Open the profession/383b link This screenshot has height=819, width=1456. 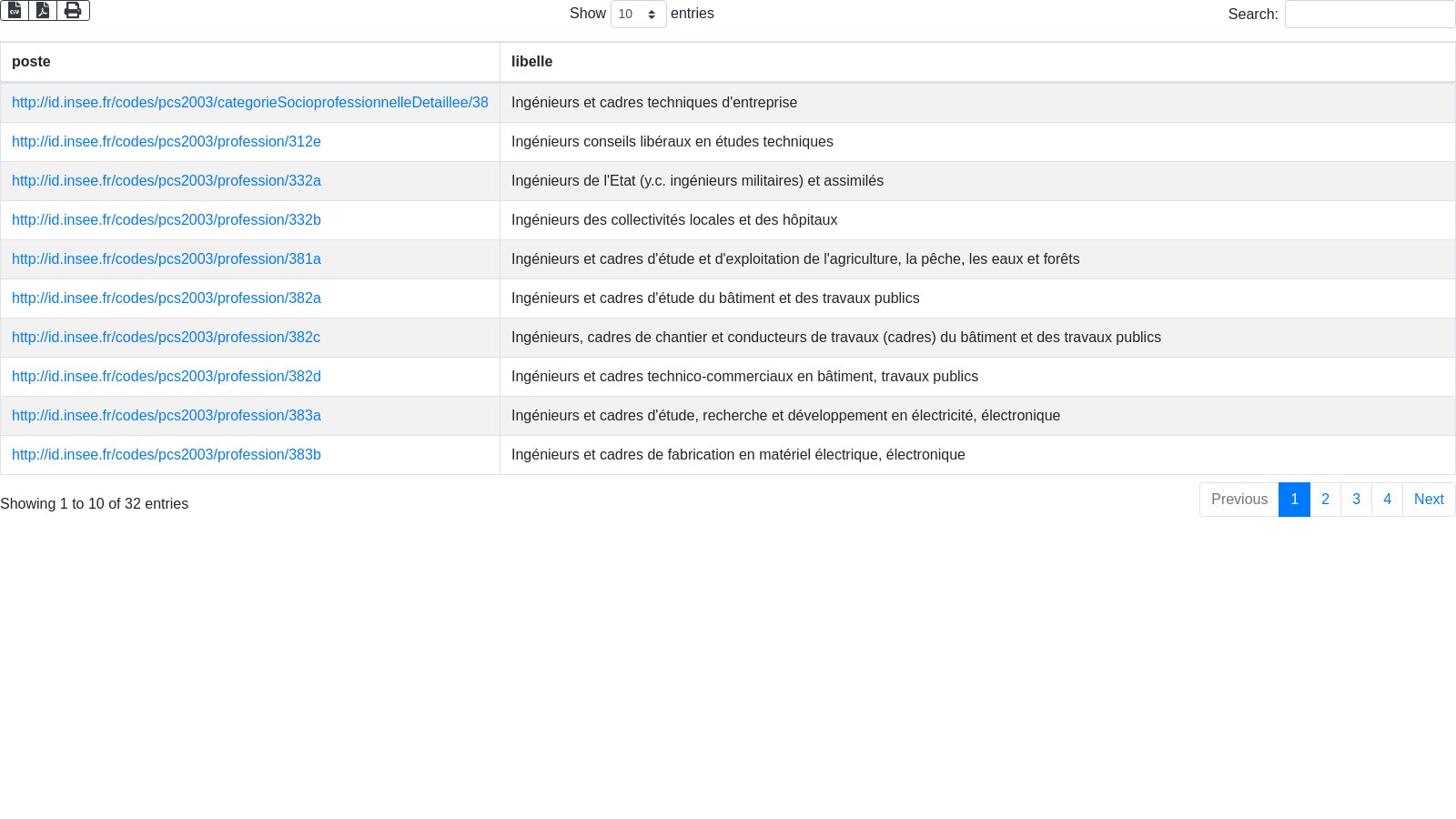coord(166,455)
